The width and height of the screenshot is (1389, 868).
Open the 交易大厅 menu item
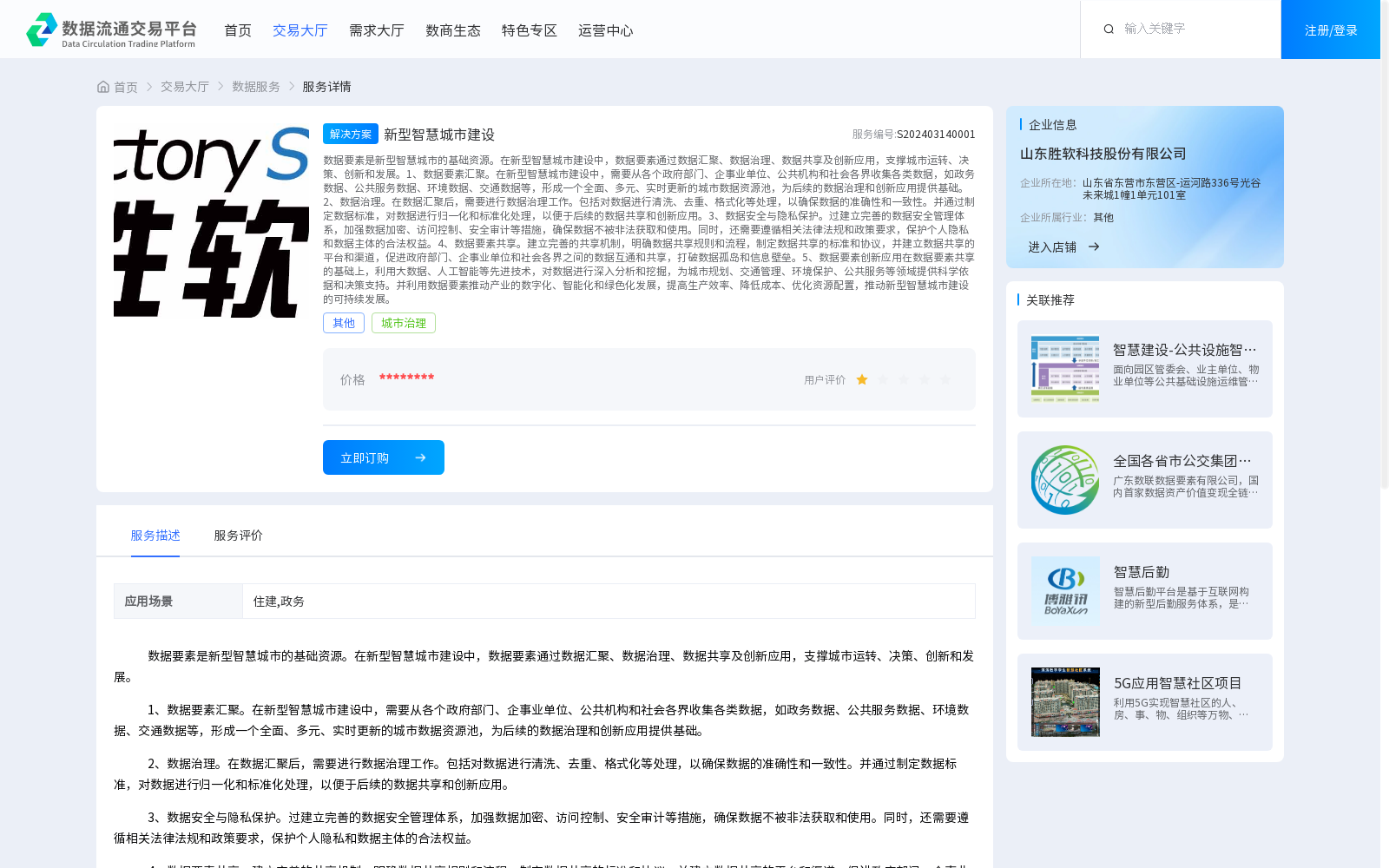click(300, 30)
